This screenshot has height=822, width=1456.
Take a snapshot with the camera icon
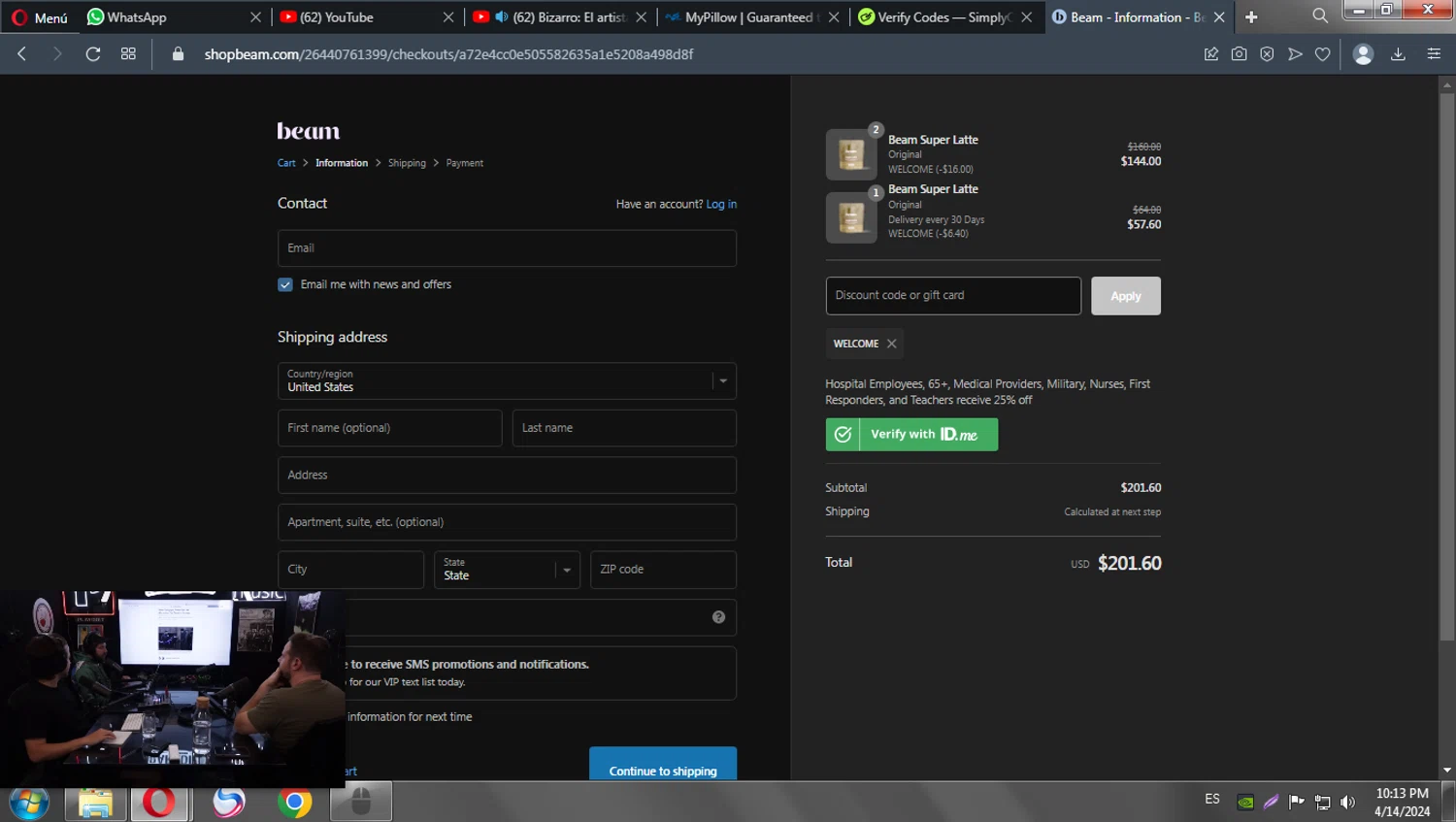1240,54
